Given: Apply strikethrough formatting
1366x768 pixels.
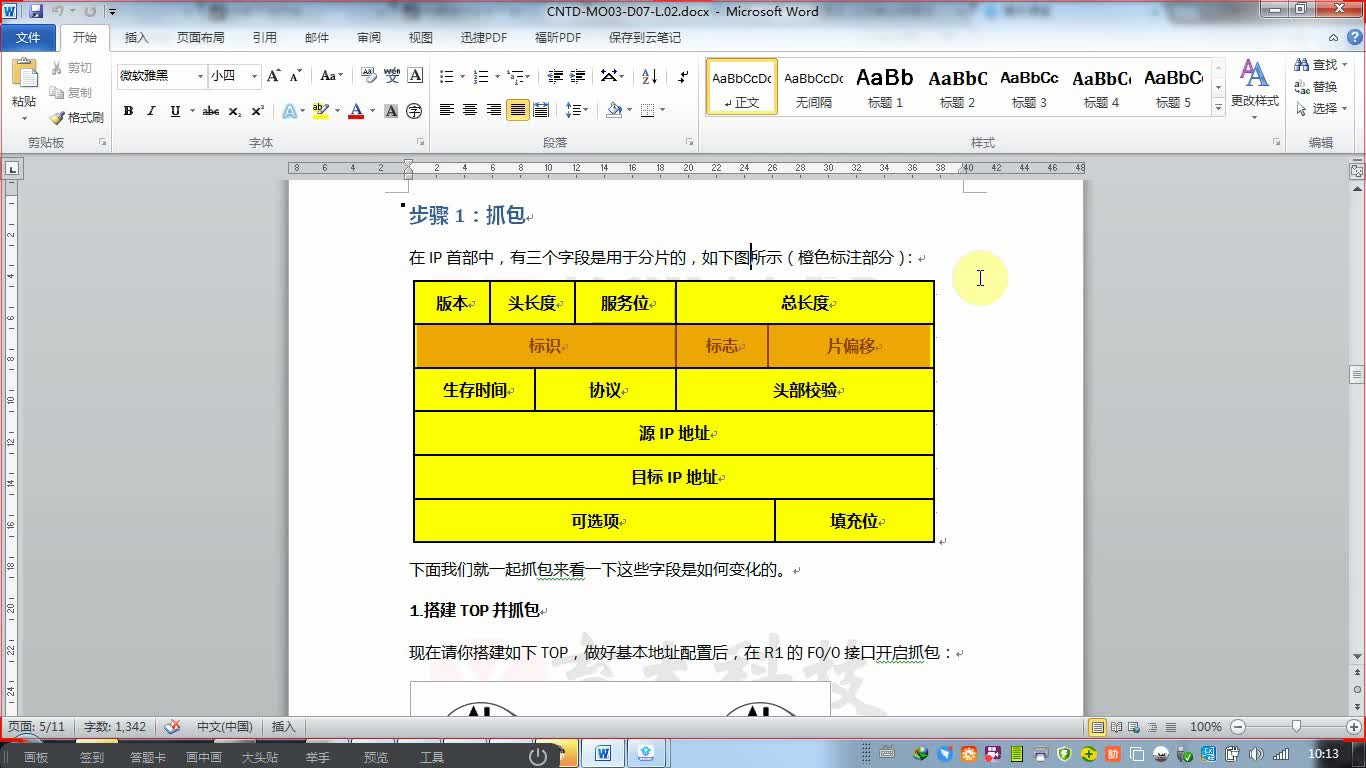Looking at the screenshot, I should click(x=211, y=111).
